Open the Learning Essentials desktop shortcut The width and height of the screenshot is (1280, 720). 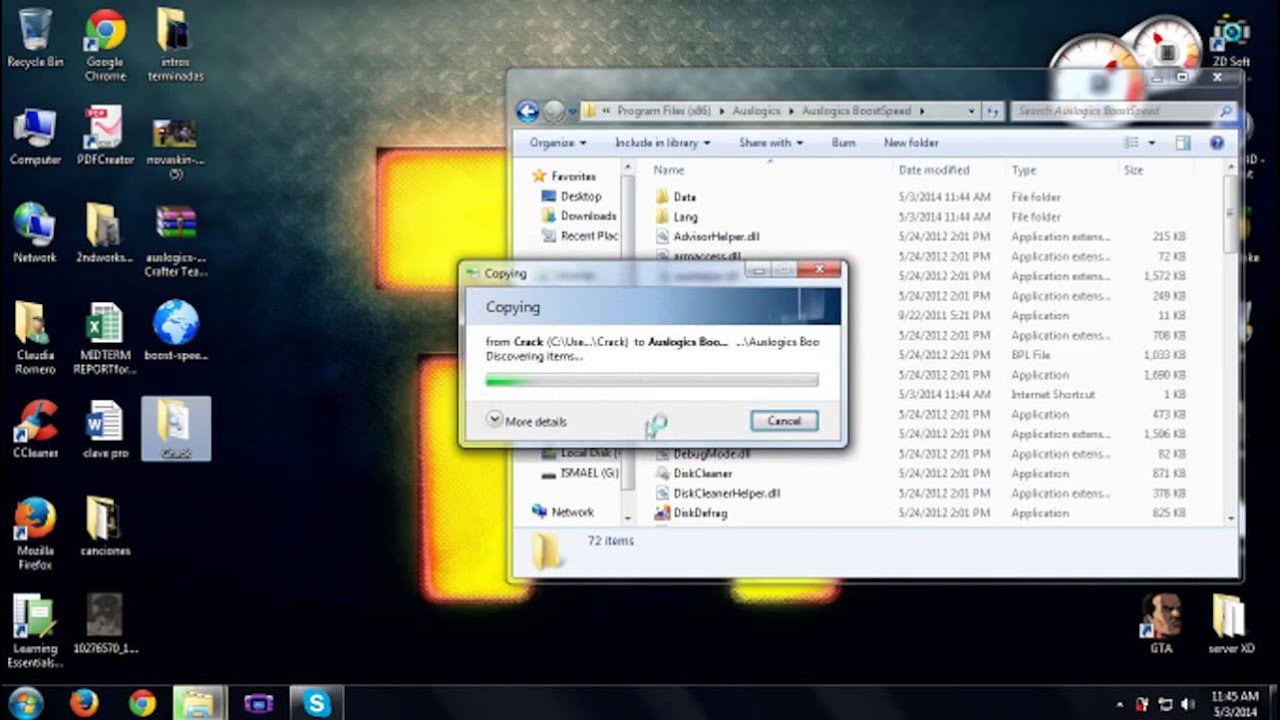35,630
